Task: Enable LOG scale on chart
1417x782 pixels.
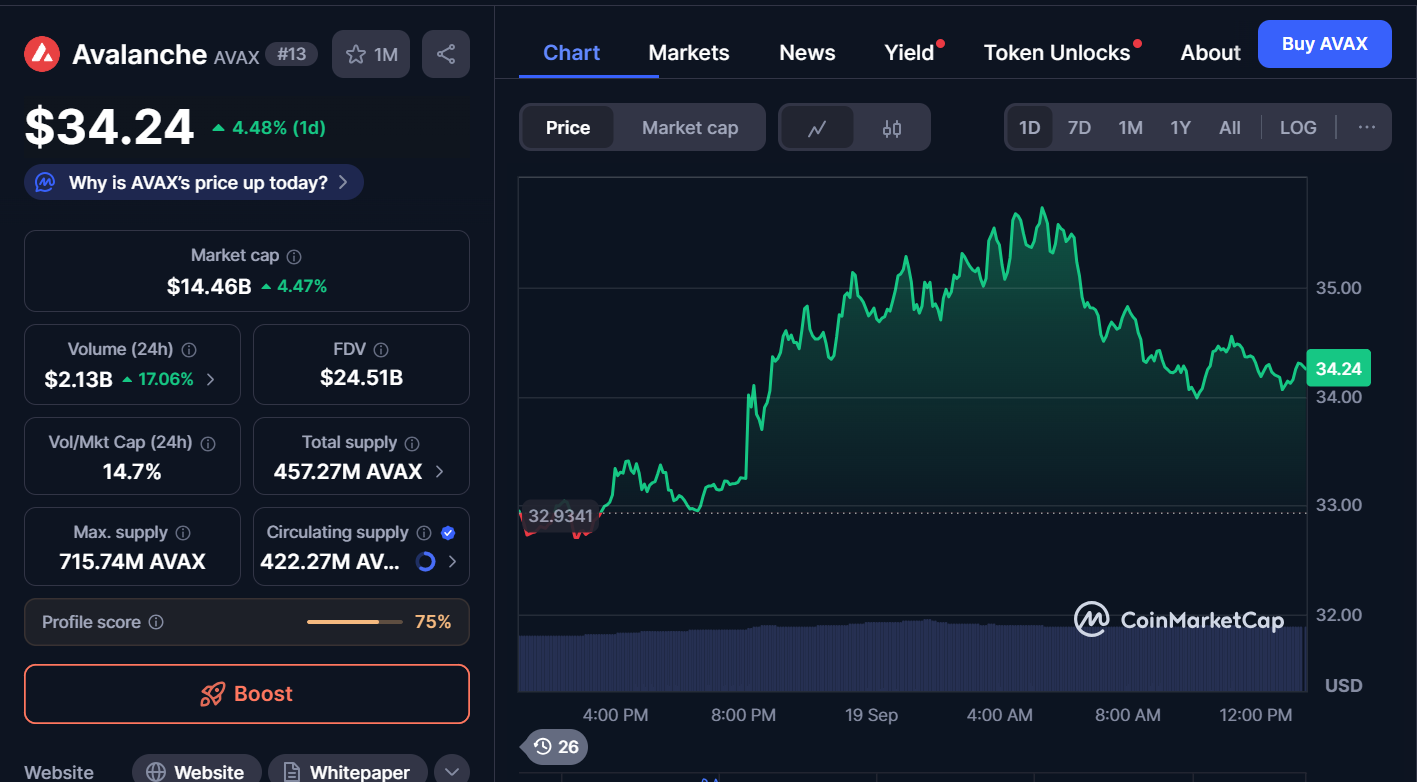Action: tap(1298, 128)
